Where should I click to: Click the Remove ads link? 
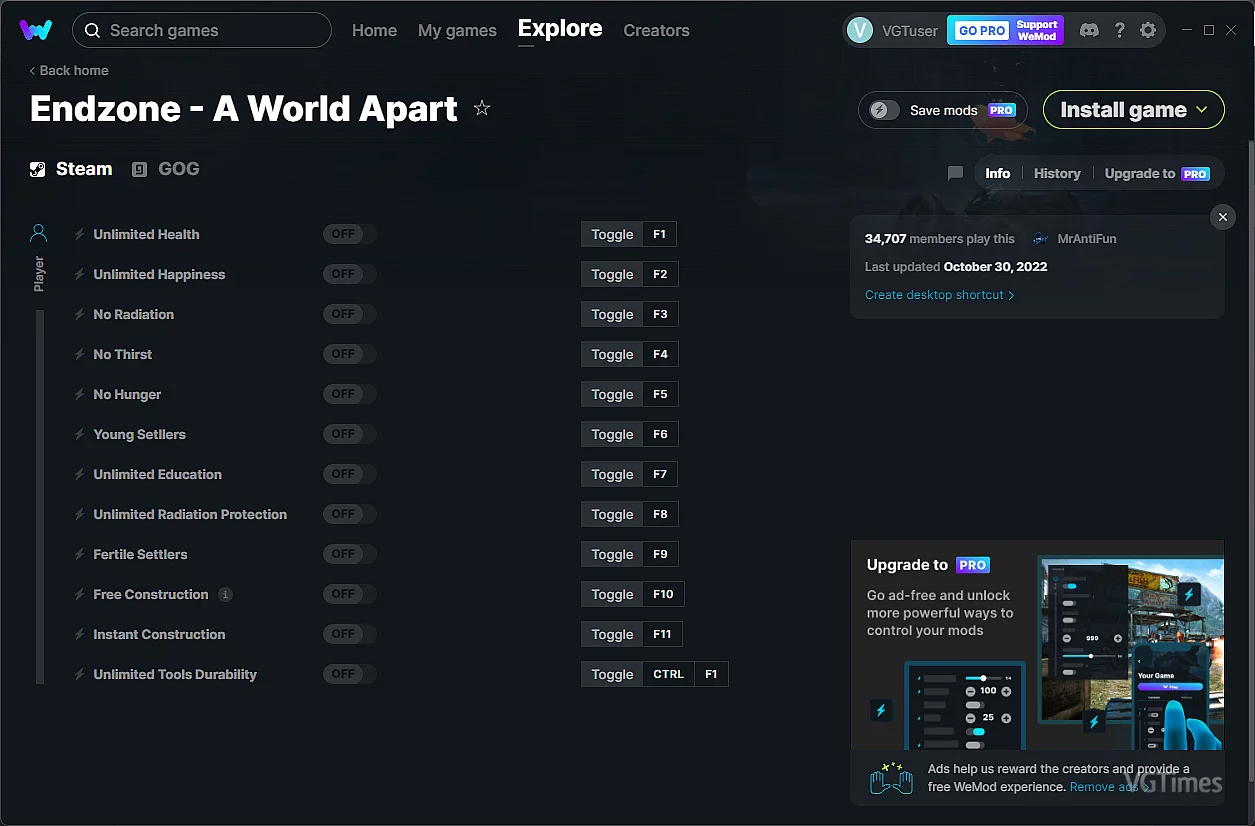[x=1109, y=787]
